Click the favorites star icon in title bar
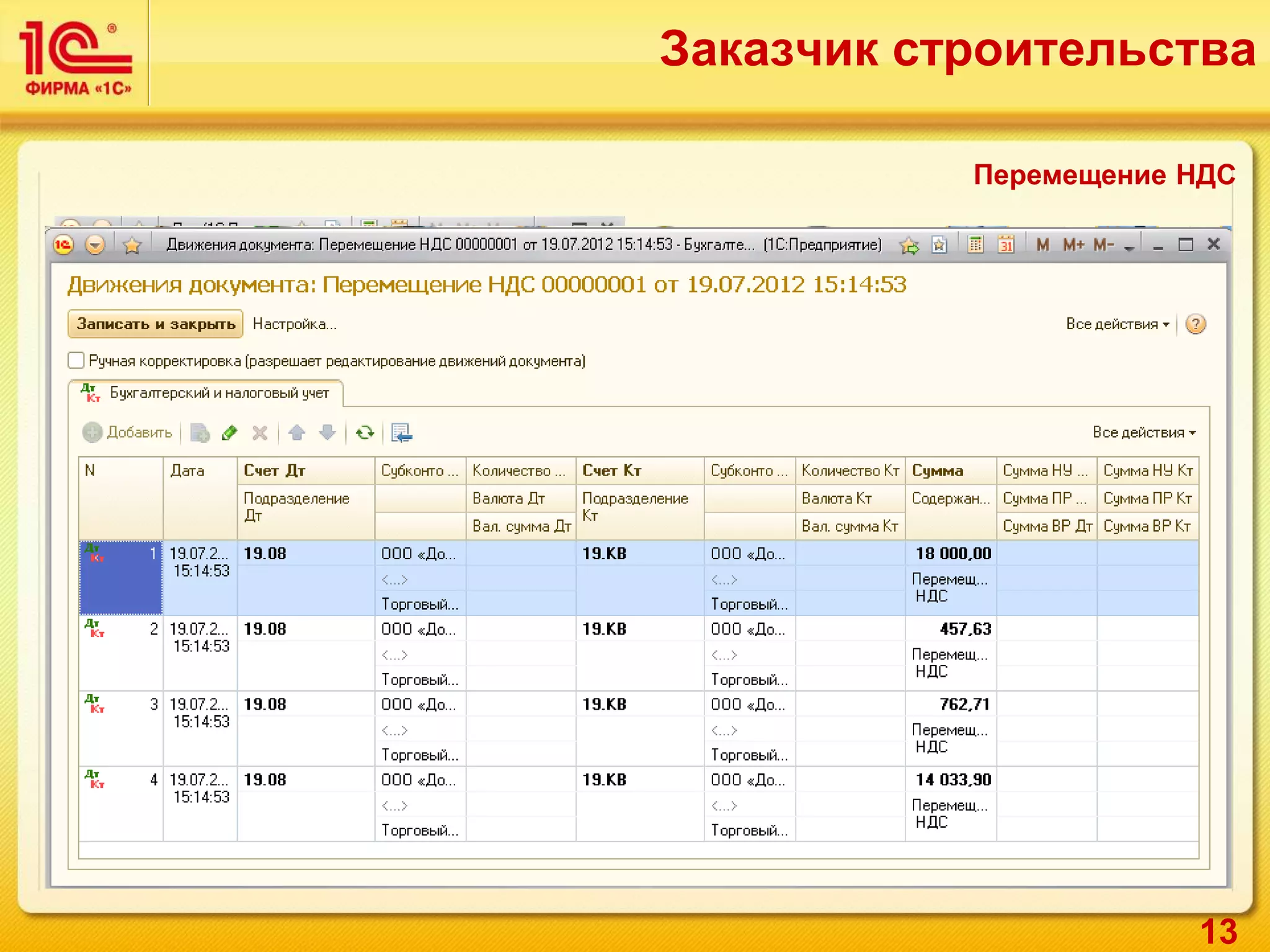 pos(131,245)
